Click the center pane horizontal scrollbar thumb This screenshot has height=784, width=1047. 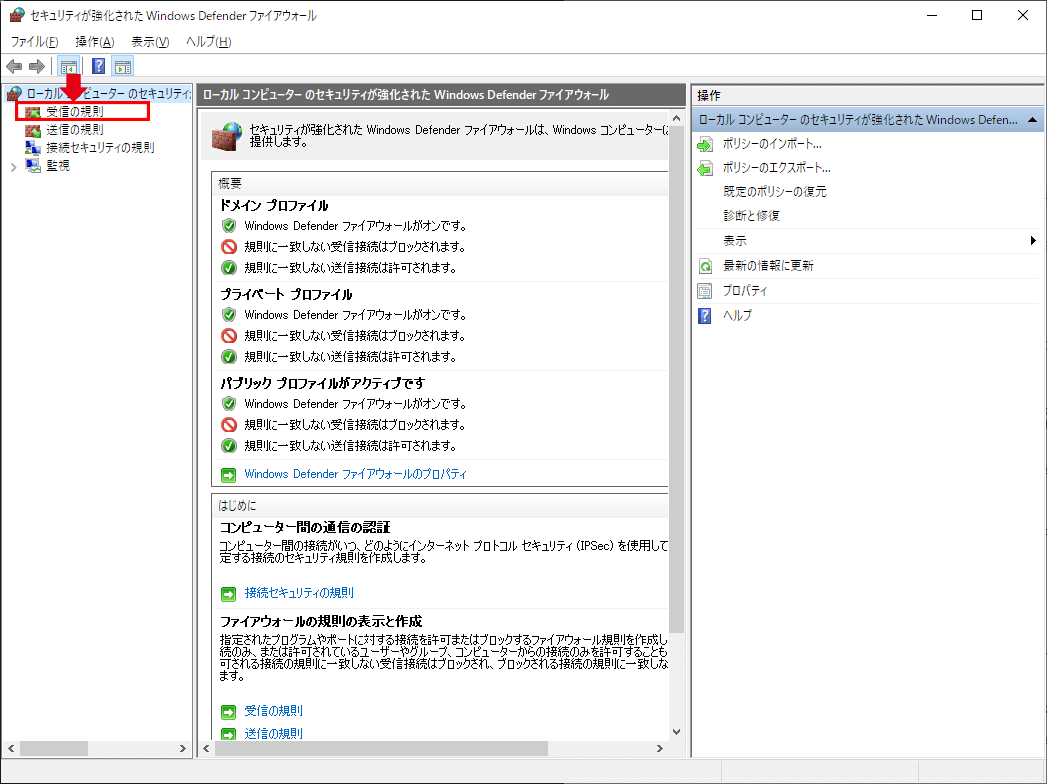(x=381, y=749)
